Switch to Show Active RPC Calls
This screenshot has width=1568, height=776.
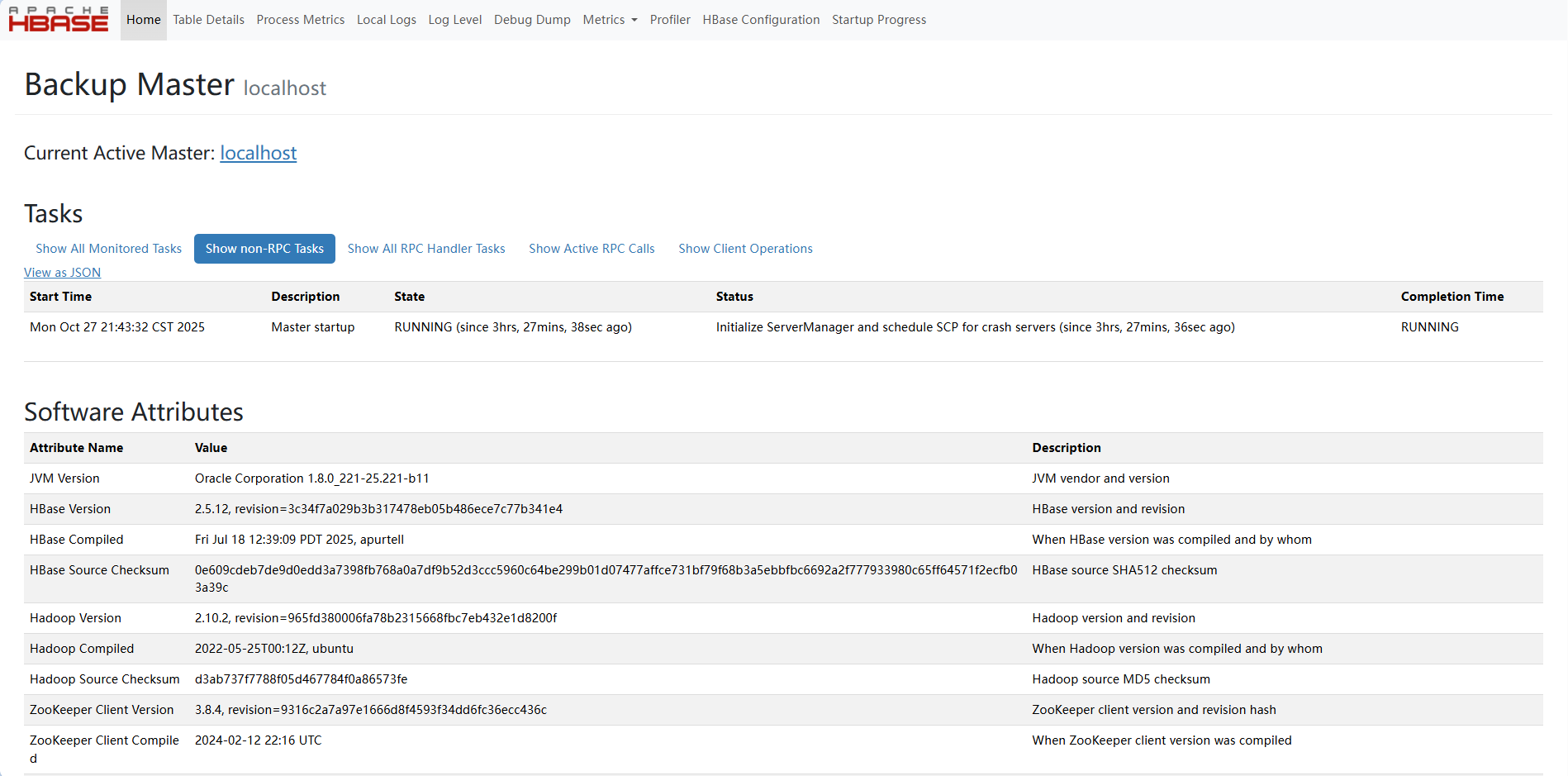(x=592, y=249)
